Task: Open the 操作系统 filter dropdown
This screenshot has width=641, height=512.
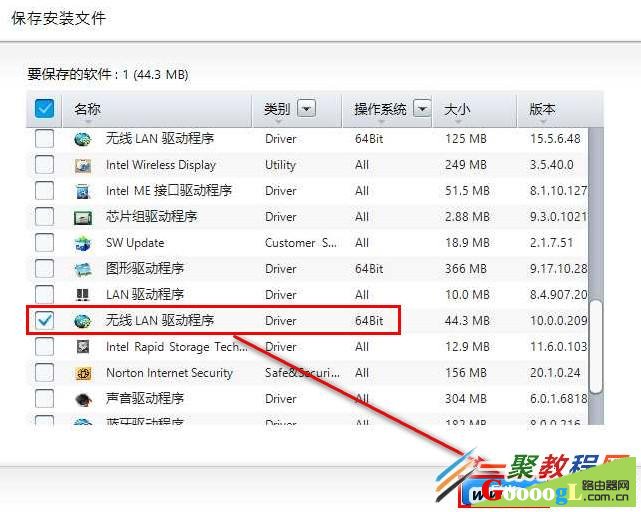Action: tap(422, 109)
